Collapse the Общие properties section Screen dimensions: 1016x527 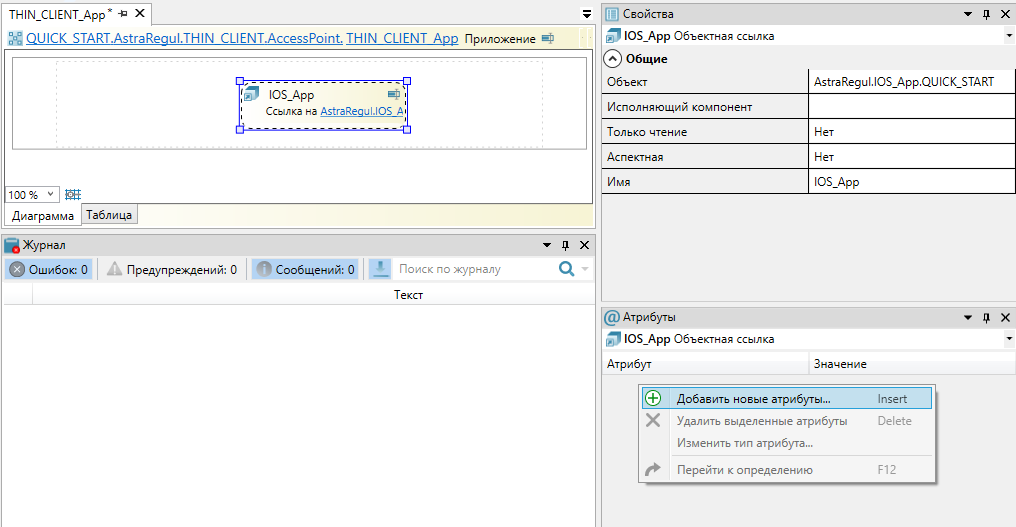(x=613, y=59)
